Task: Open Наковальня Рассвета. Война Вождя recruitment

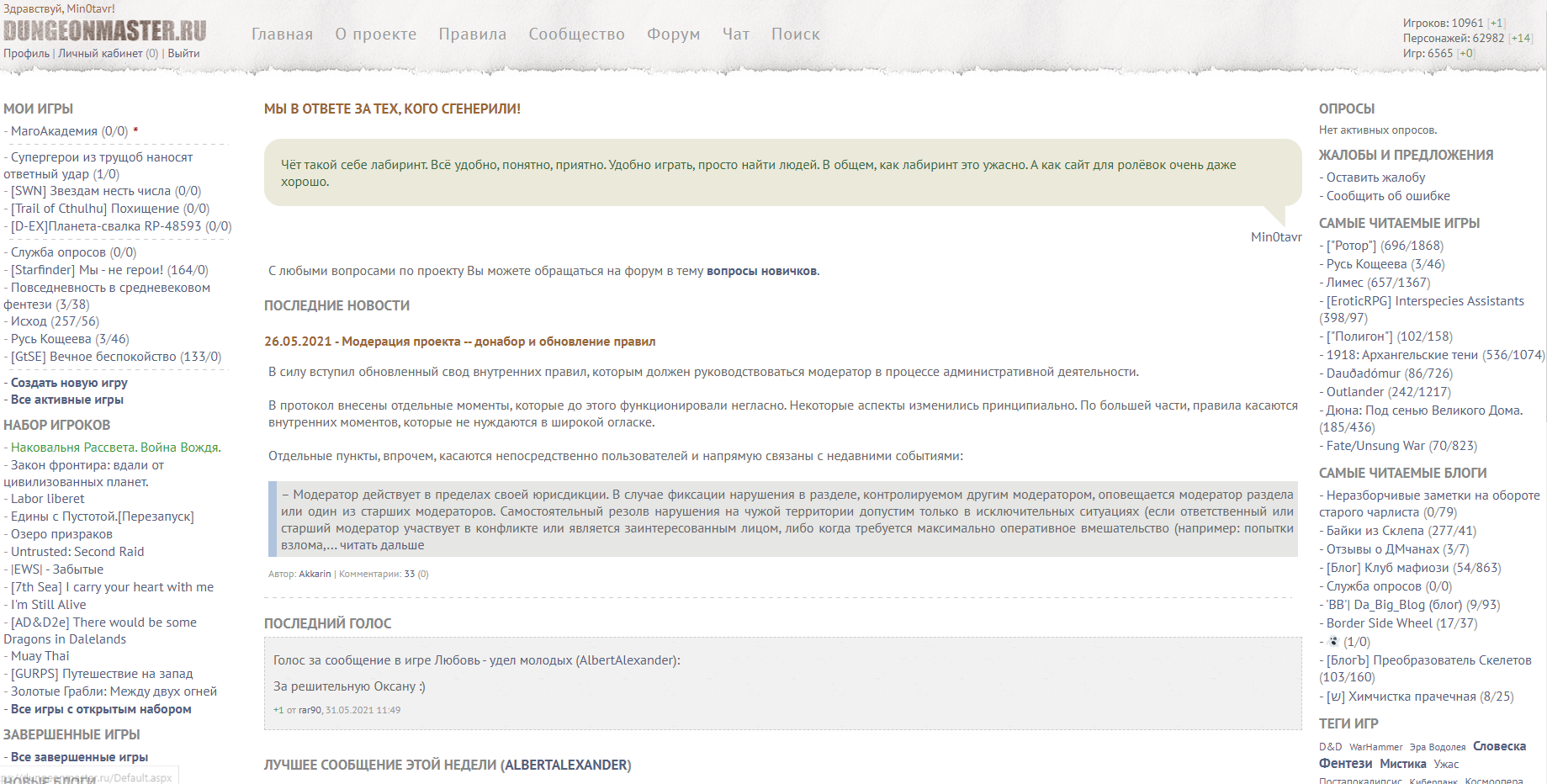Action: 115,448
